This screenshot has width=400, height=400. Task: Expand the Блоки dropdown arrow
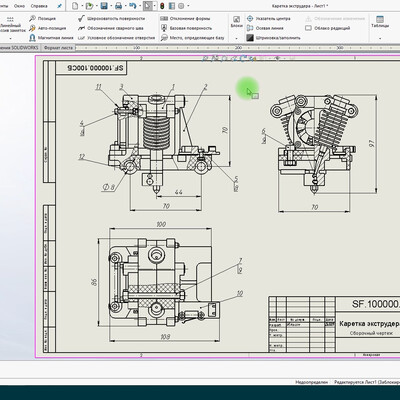click(x=236, y=39)
